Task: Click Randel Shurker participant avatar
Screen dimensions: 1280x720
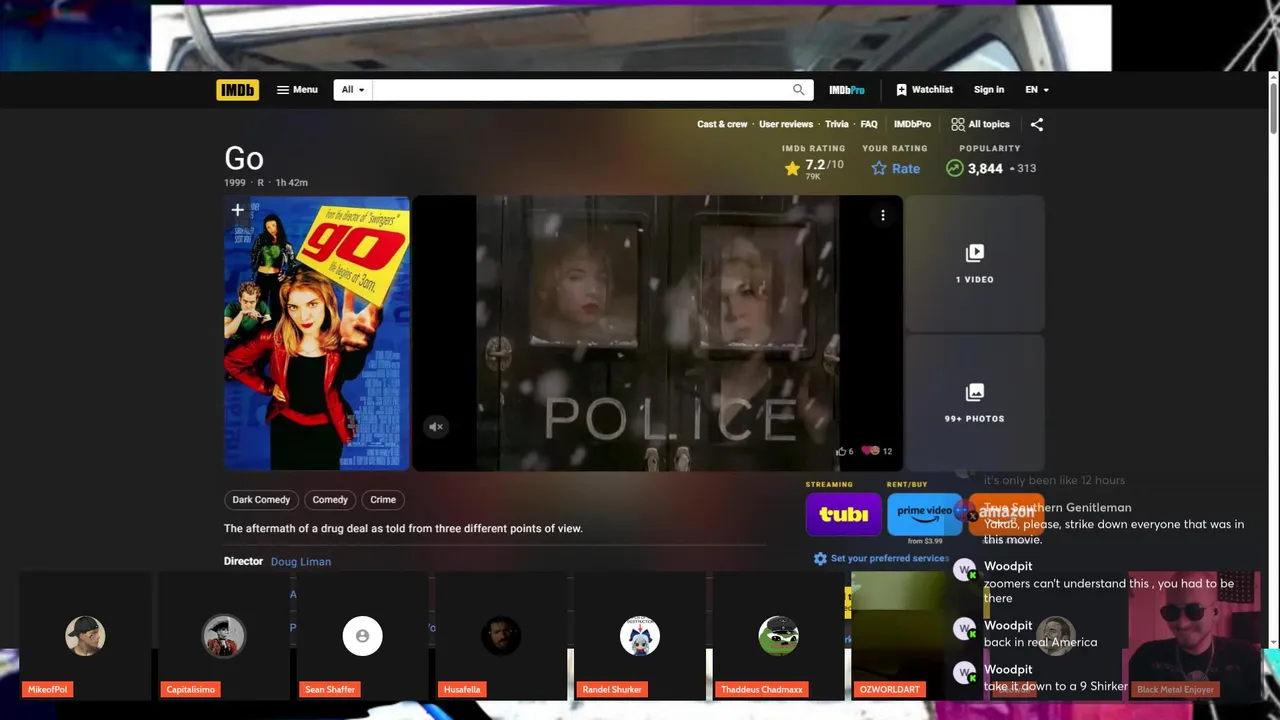Action: [x=640, y=636]
